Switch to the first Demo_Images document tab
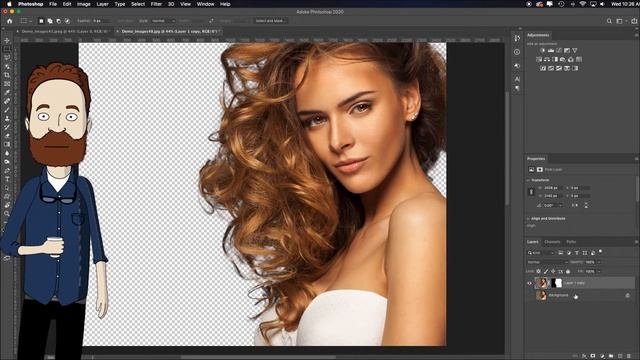 [64, 31]
